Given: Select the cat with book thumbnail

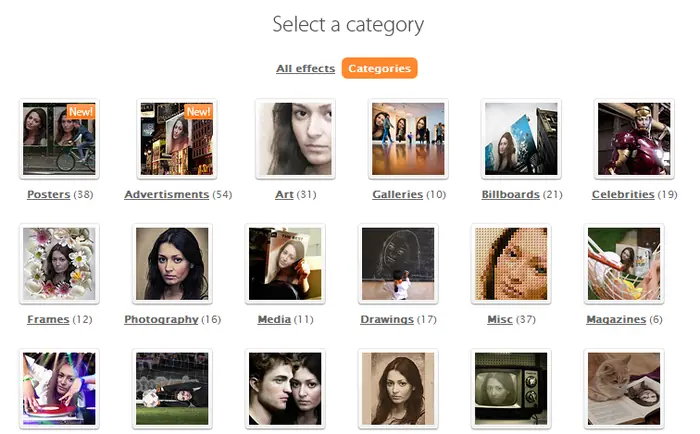Looking at the screenshot, I should [624, 389].
